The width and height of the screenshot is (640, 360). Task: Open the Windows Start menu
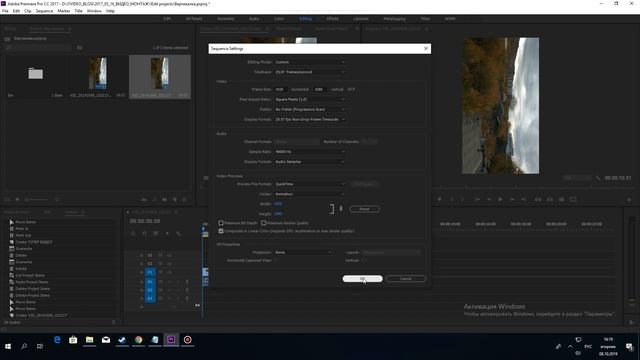click(x=8, y=346)
